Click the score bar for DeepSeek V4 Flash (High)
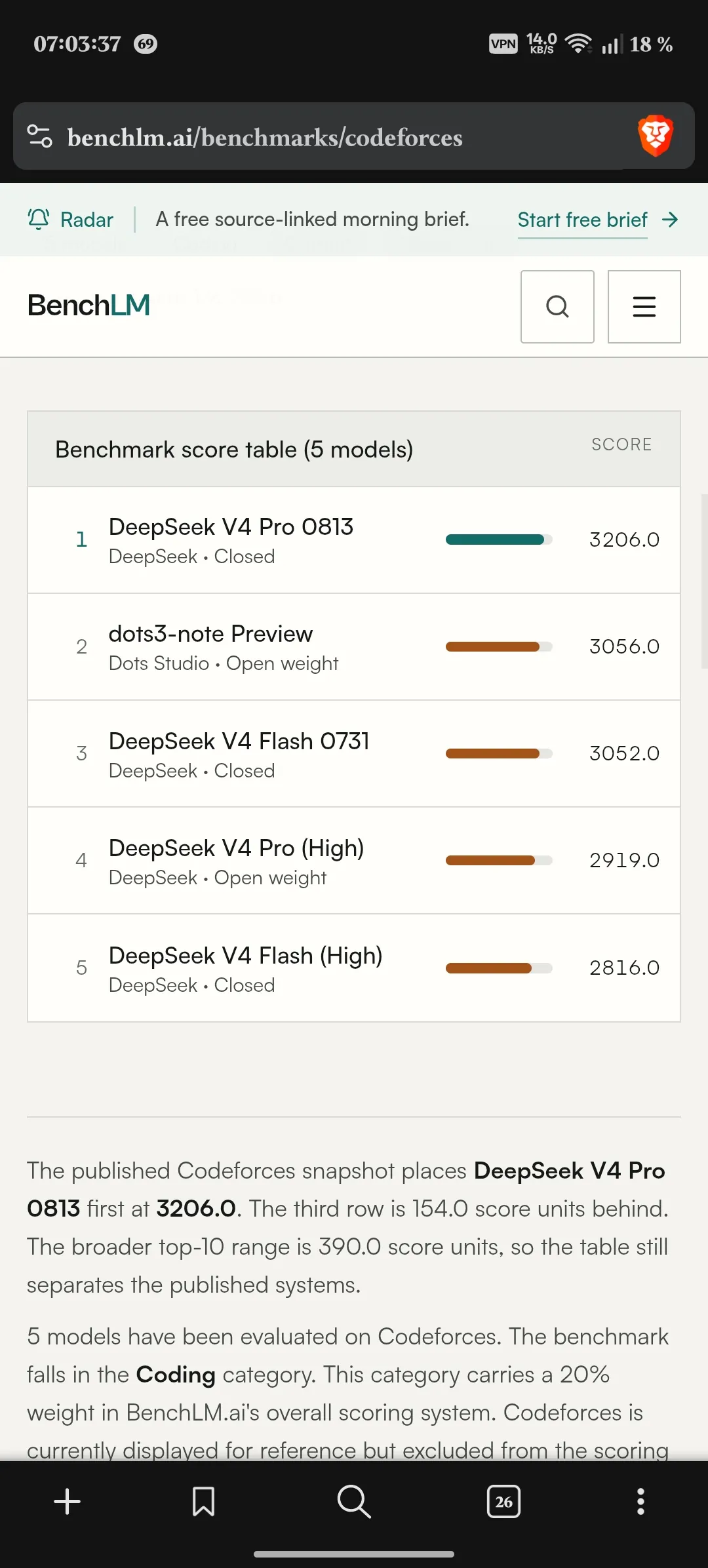 pos(499,968)
